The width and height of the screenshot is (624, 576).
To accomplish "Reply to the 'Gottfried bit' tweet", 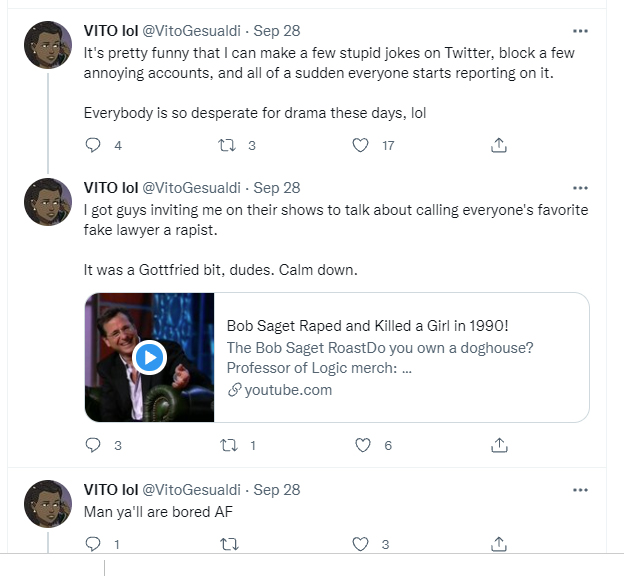I will (x=94, y=446).
